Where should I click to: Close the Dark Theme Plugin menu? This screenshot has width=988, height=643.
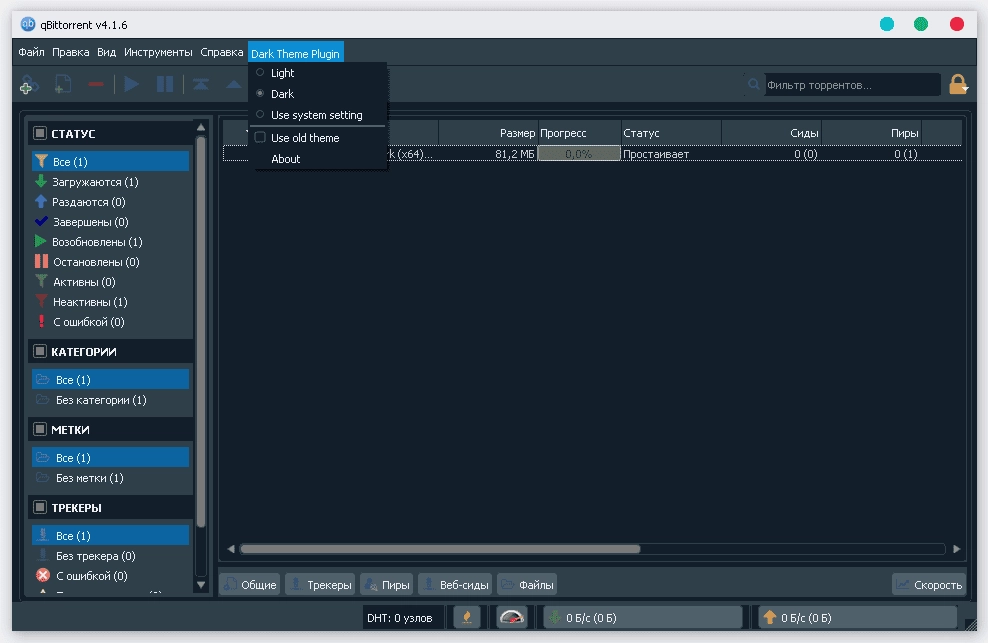pos(296,53)
